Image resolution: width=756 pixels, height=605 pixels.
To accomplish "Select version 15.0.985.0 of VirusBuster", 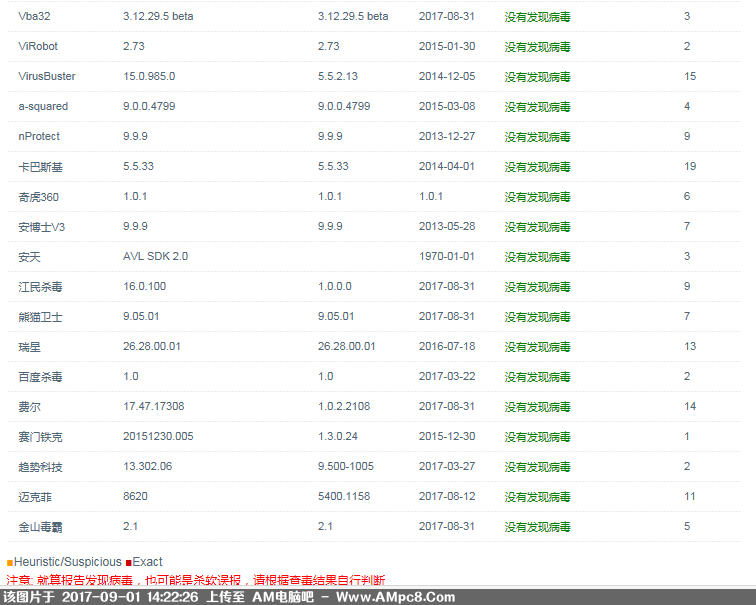I will (x=149, y=76).
